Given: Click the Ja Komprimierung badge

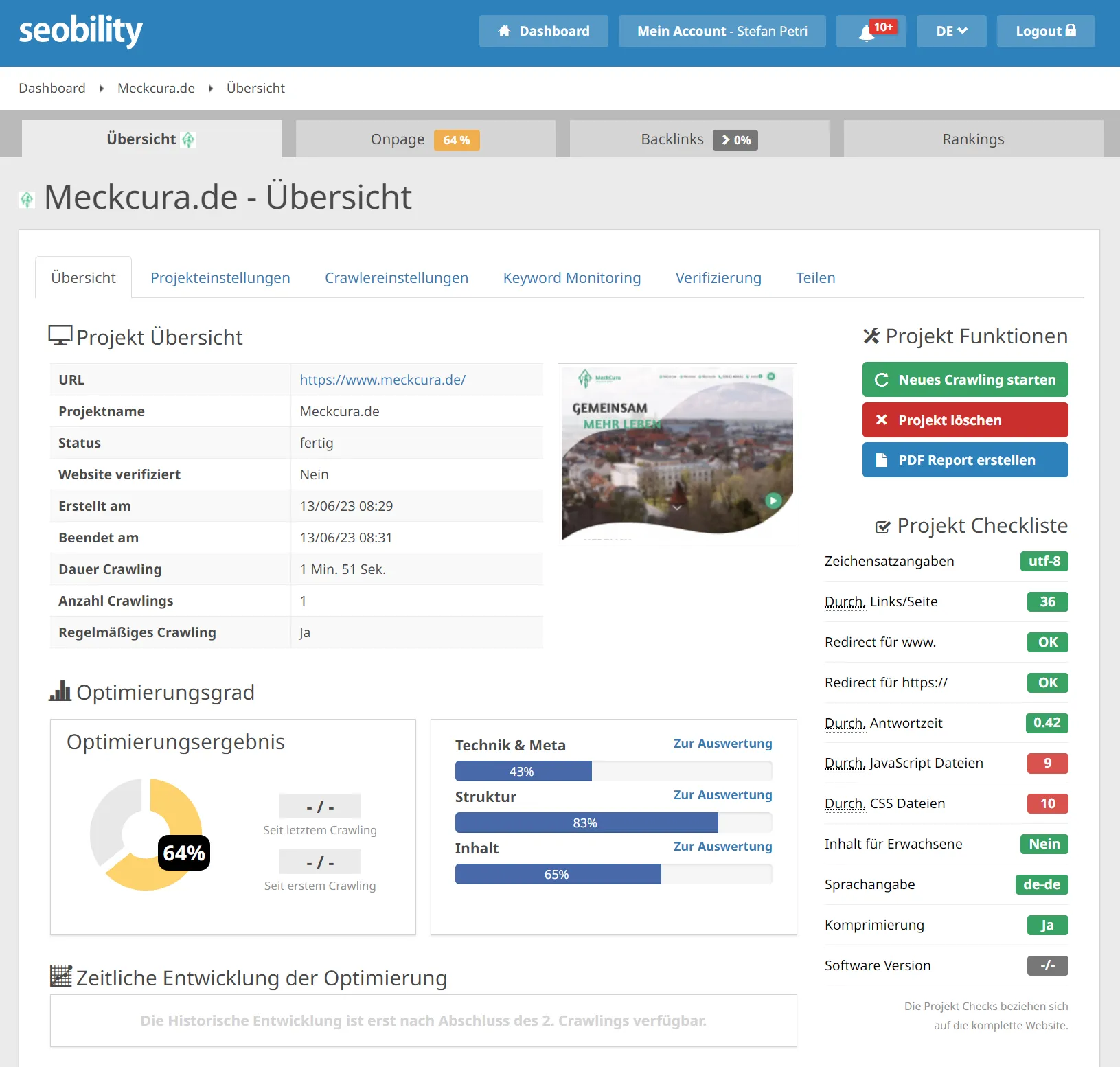Looking at the screenshot, I should coord(1048,925).
